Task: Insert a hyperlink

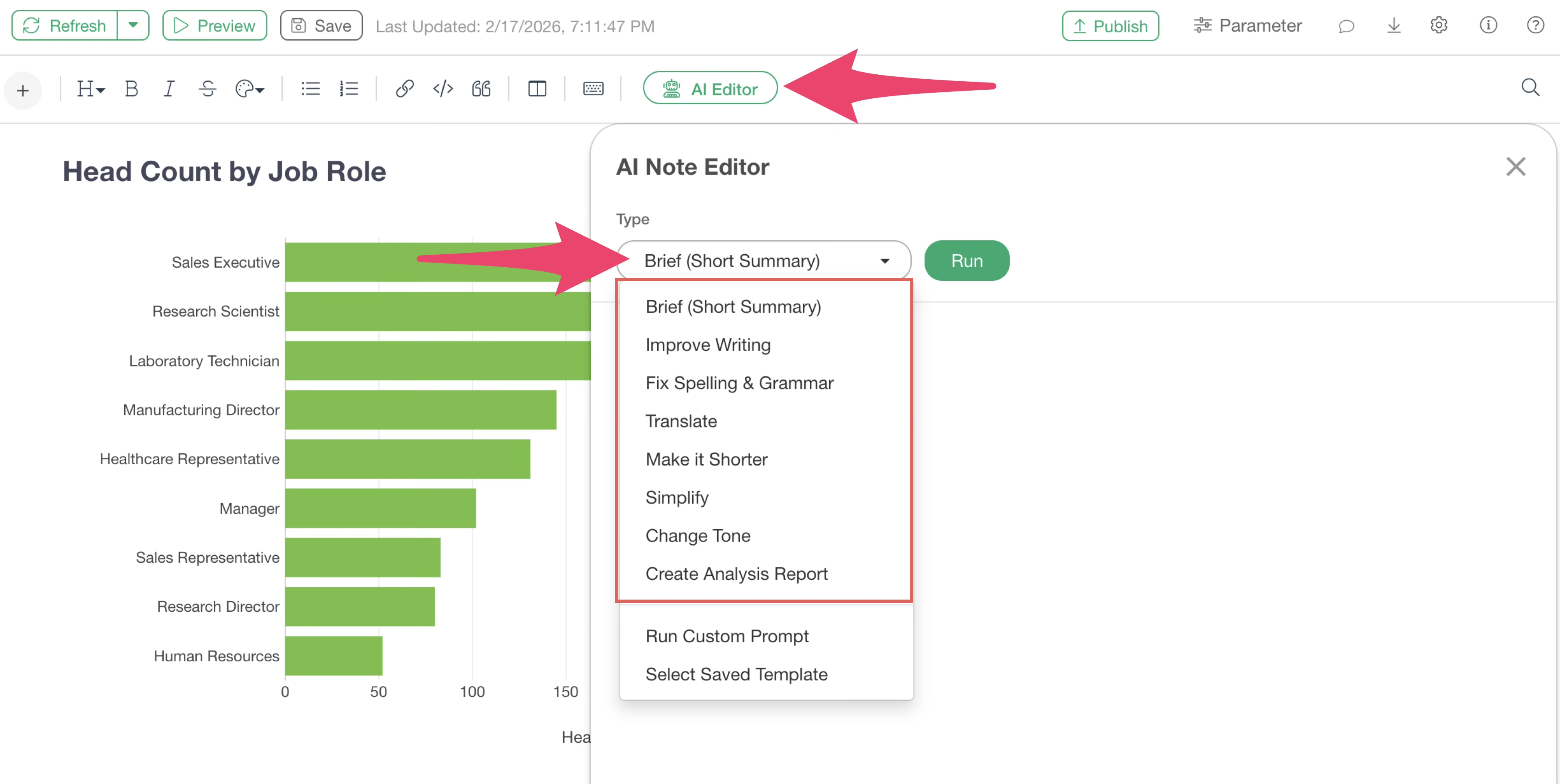Action: point(405,89)
